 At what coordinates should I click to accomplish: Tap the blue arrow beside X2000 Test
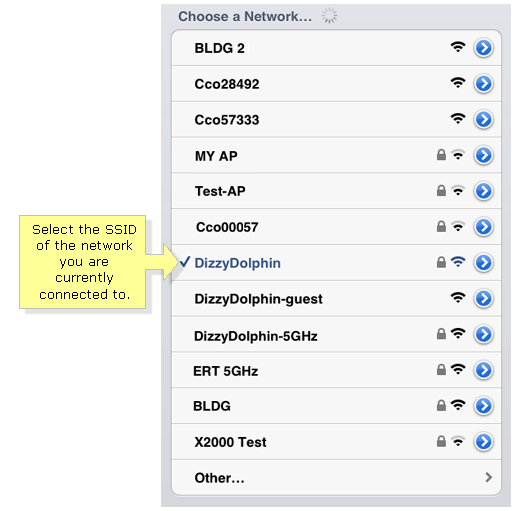pos(483,442)
